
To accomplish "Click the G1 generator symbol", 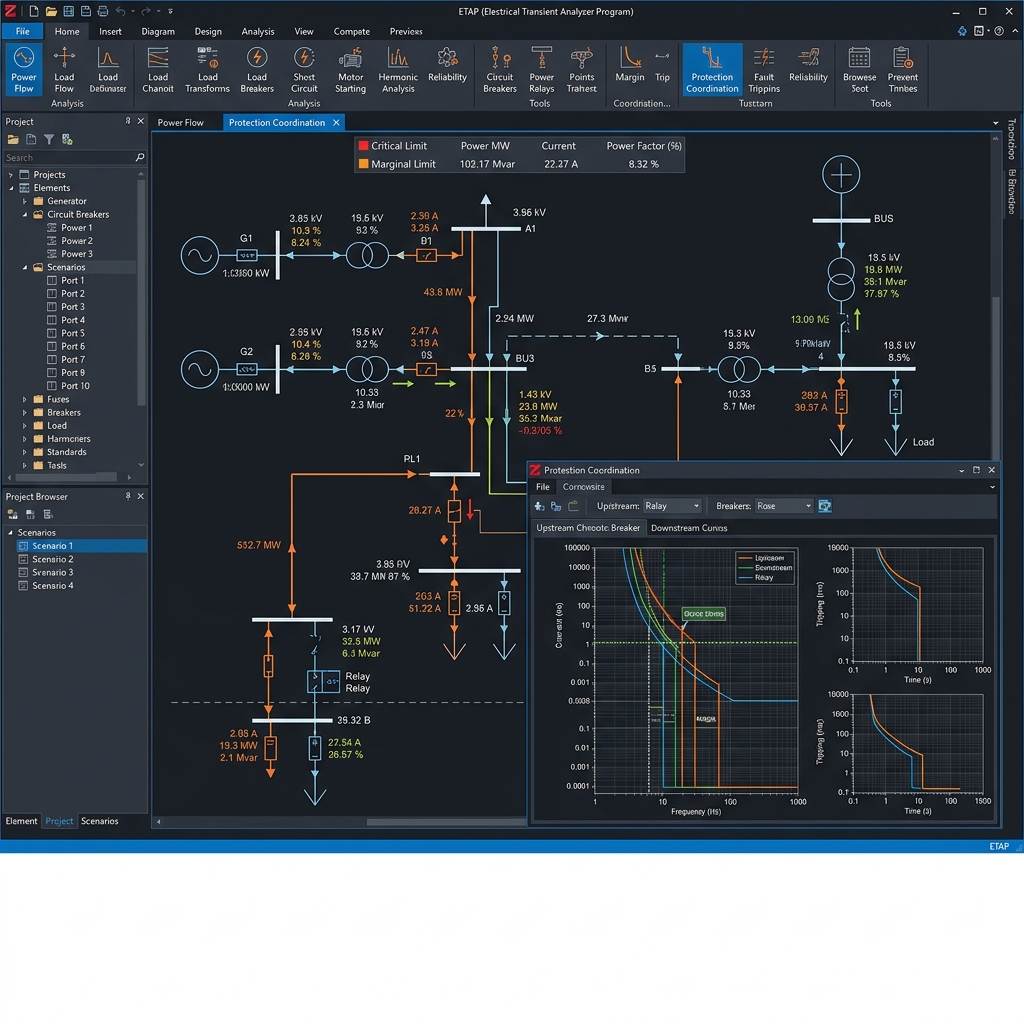I will point(199,255).
